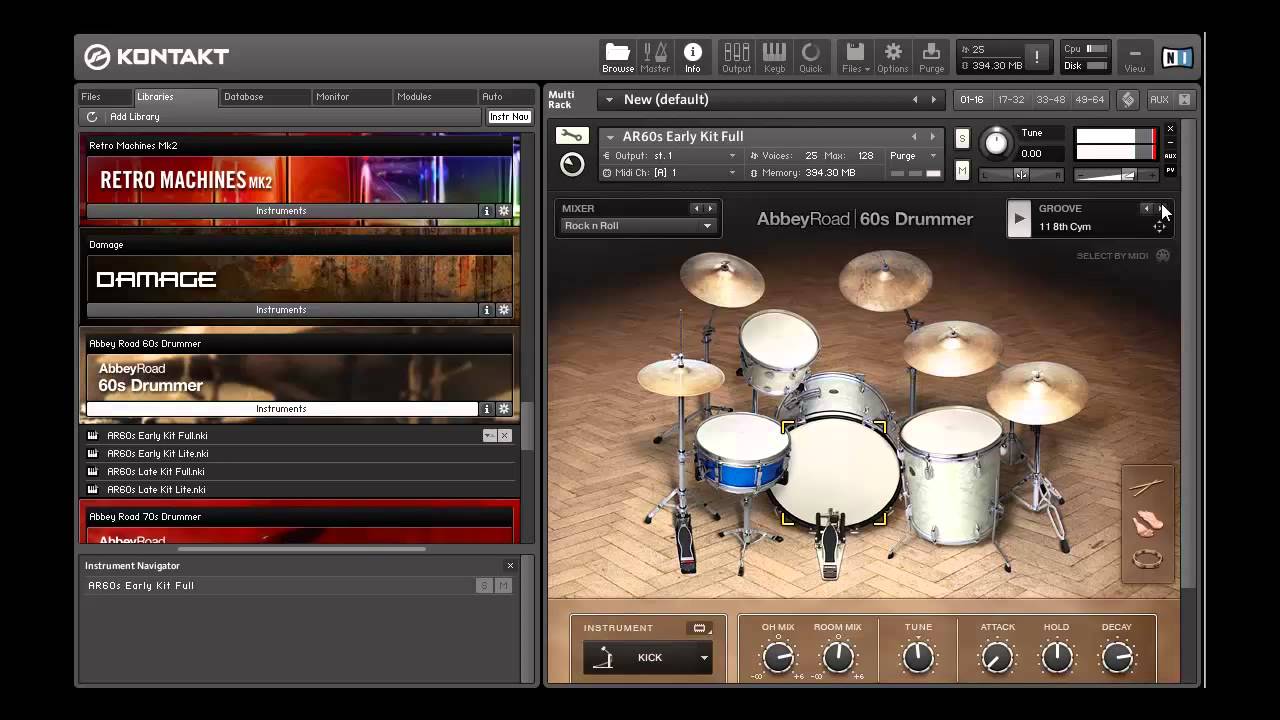Click the instrument pan slider

coord(1021,174)
